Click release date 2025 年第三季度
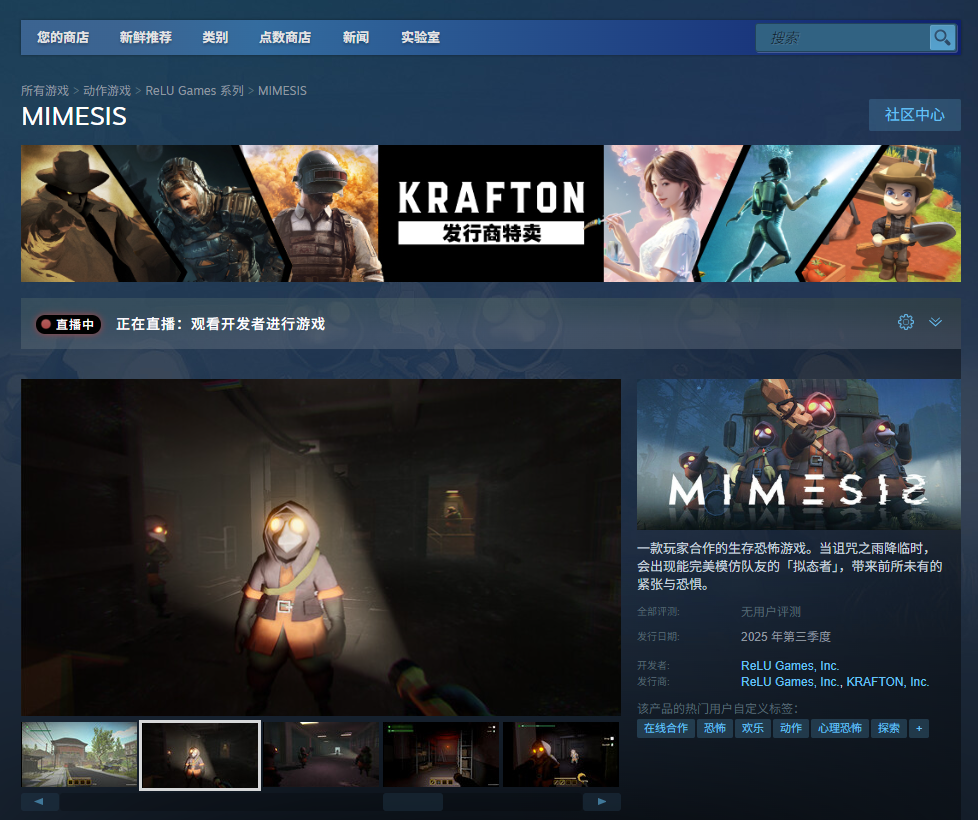The image size is (978, 820). [786, 637]
